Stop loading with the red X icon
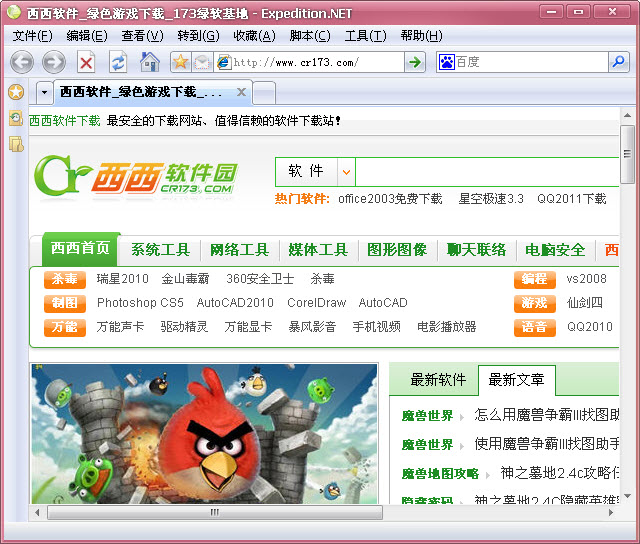640x544 pixels. point(86,62)
